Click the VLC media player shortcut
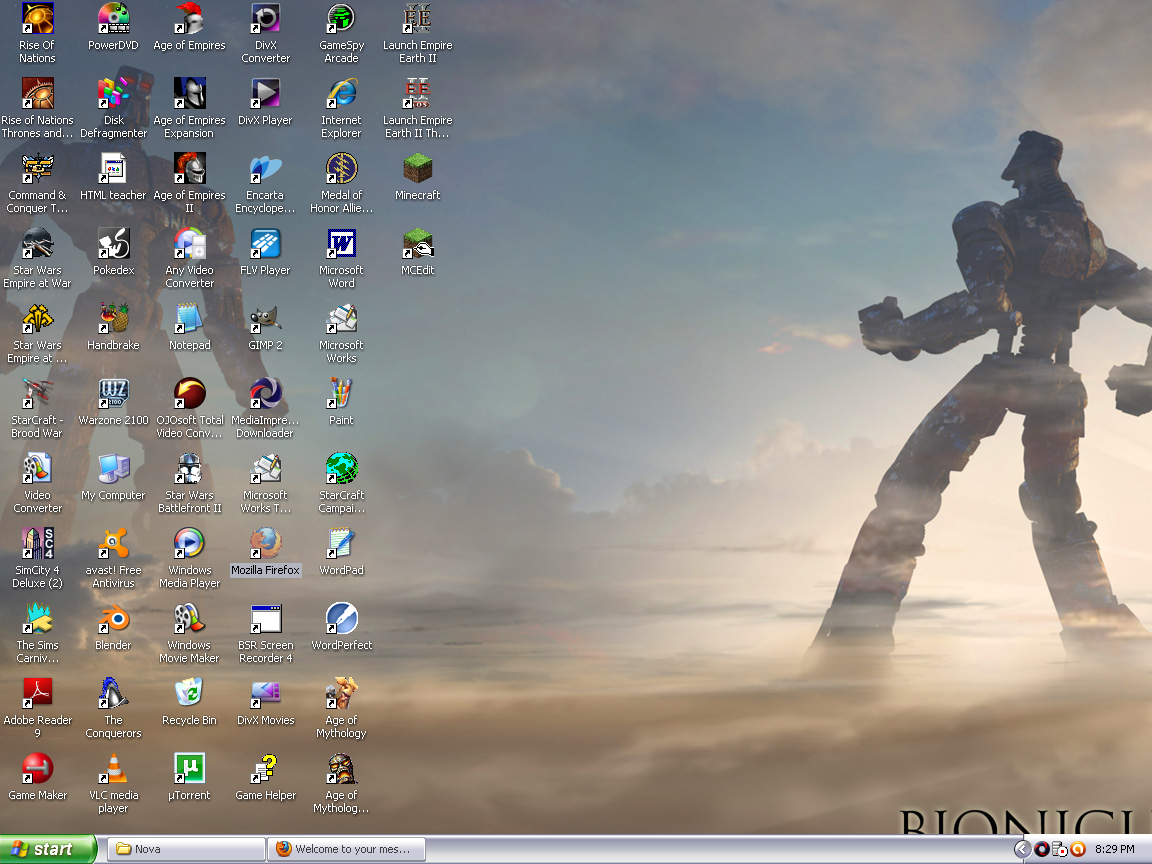The height and width of the screenshot is (864, 1152). coord(113,771)
